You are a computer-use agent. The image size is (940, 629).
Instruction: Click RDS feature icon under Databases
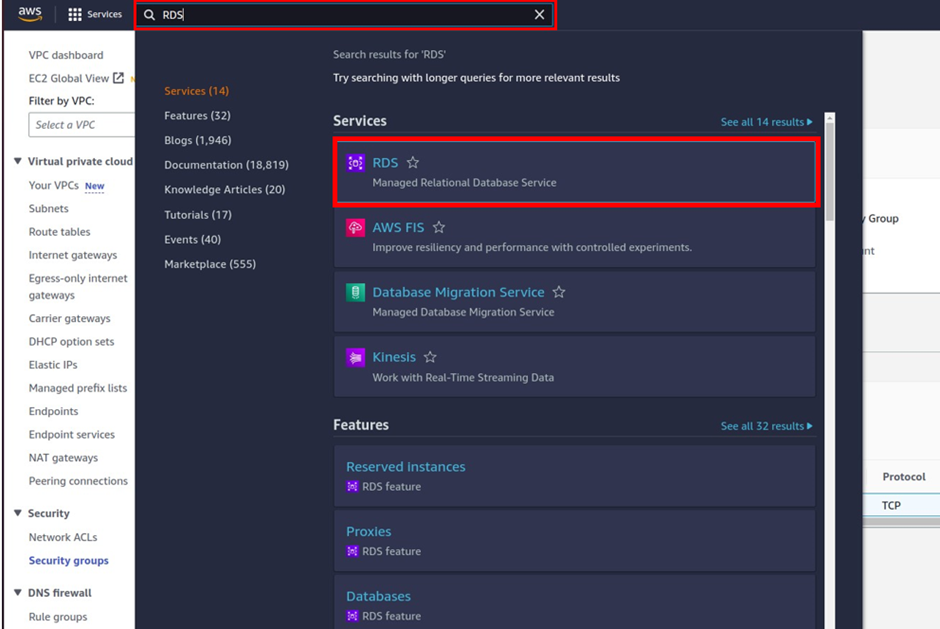click(x=352, y=616)
